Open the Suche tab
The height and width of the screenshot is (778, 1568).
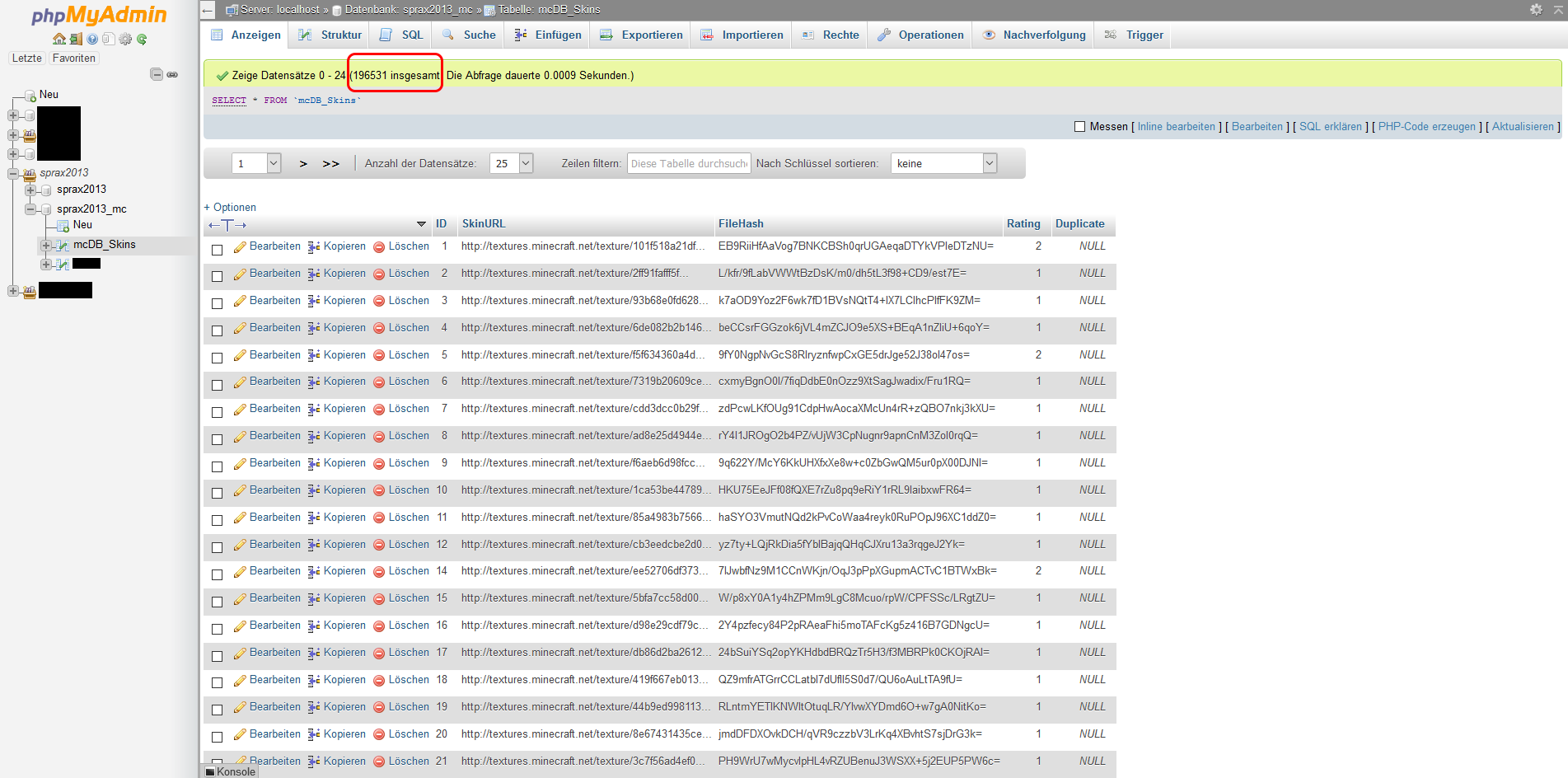click(469, 35)
